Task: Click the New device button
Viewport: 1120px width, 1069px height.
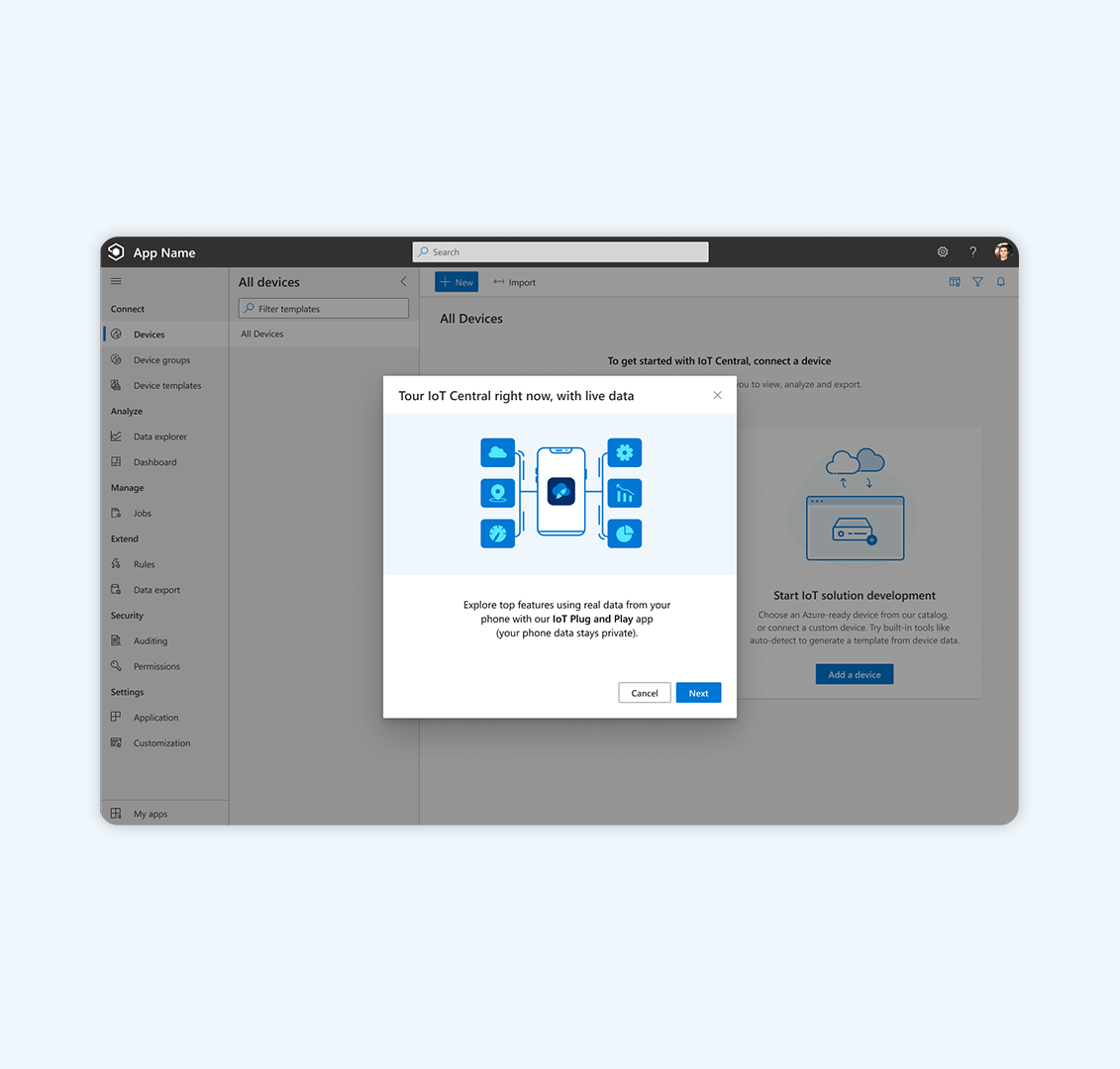Action: pyautogui.click(x=457, y=282)
